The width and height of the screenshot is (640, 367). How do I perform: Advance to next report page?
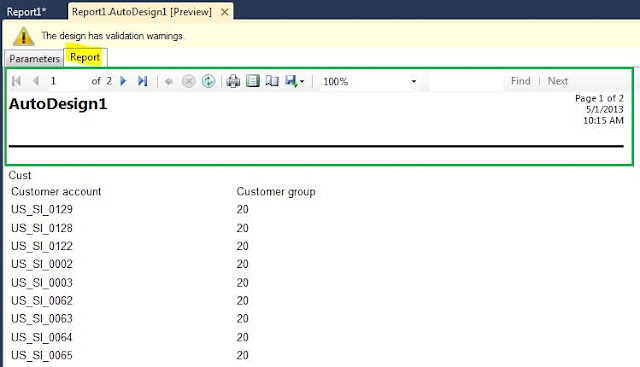[123, 81]
